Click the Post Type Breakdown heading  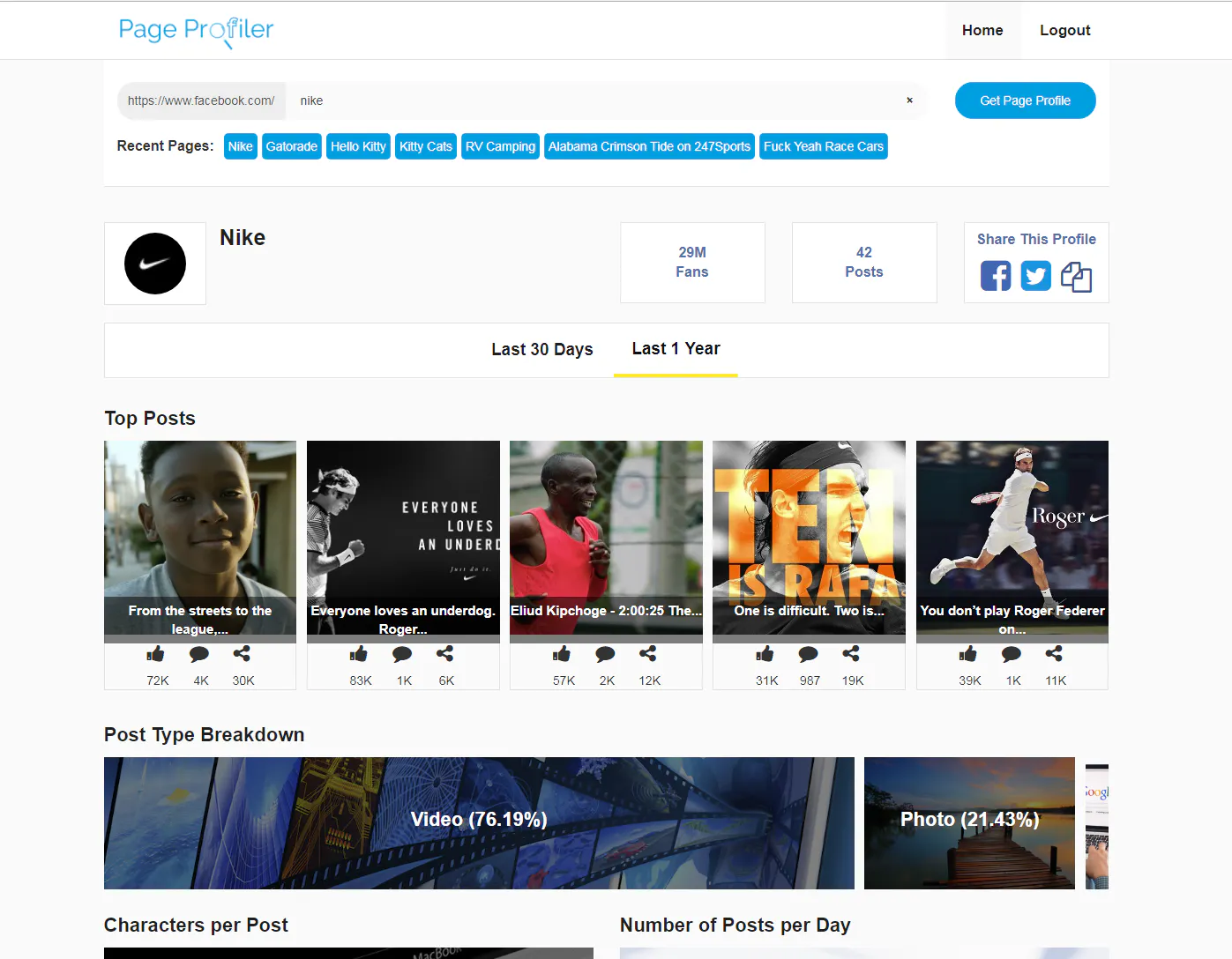click(x=205, y=735)
